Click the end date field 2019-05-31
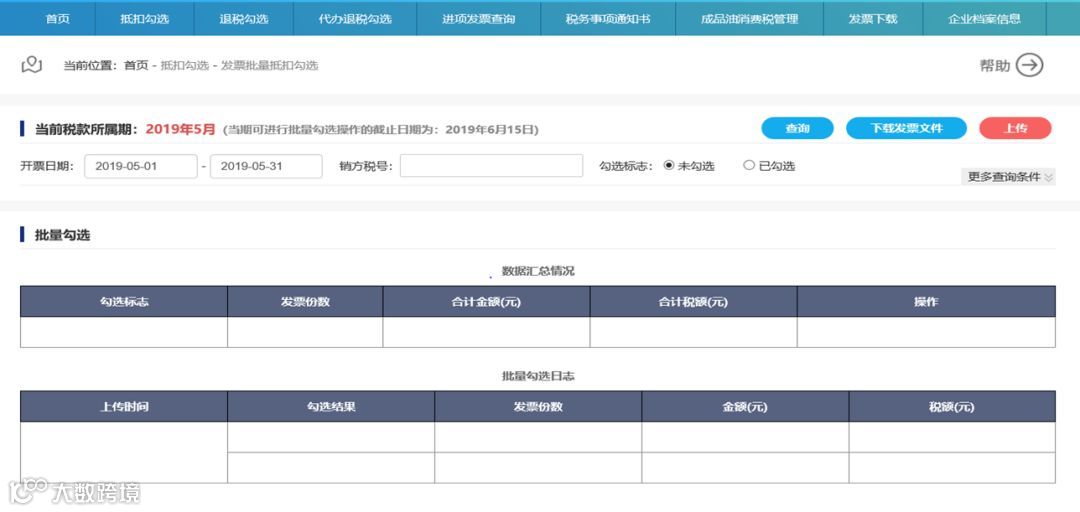The height and width of the screenshot is (512, 1080). [x=266, y=166]
